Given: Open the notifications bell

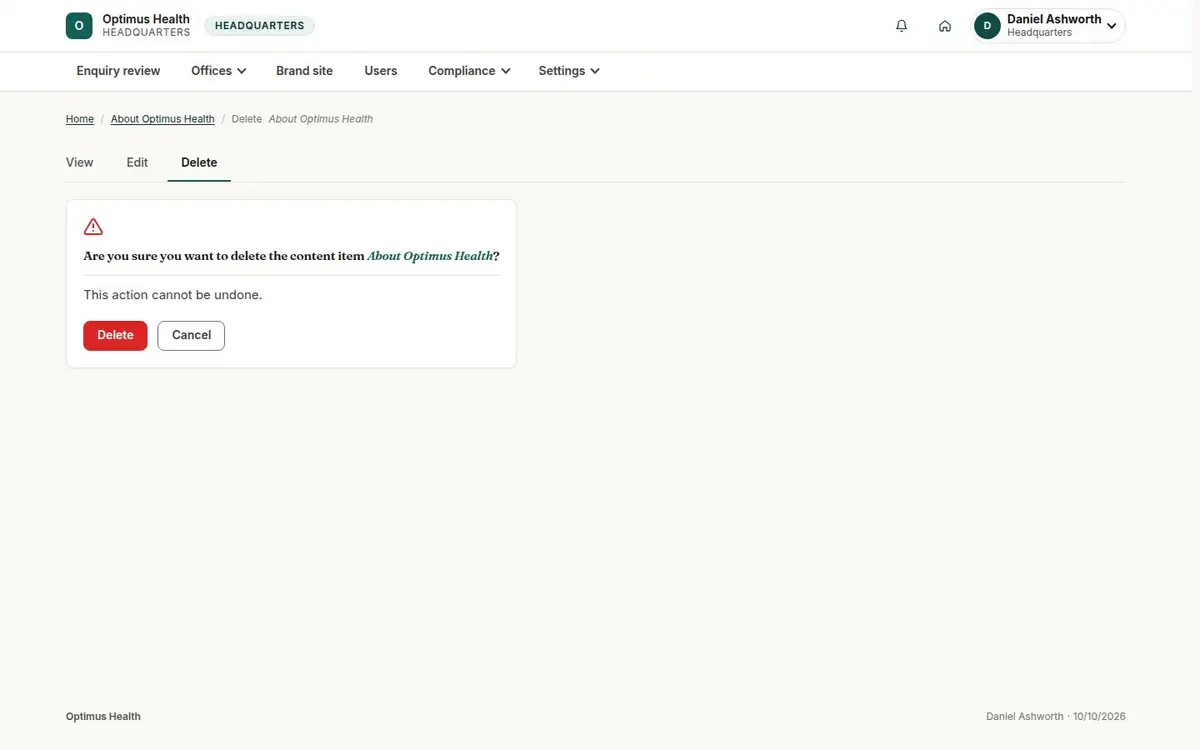Looking at the screenshot, I should pyautogui.click(x=902, y=26).
